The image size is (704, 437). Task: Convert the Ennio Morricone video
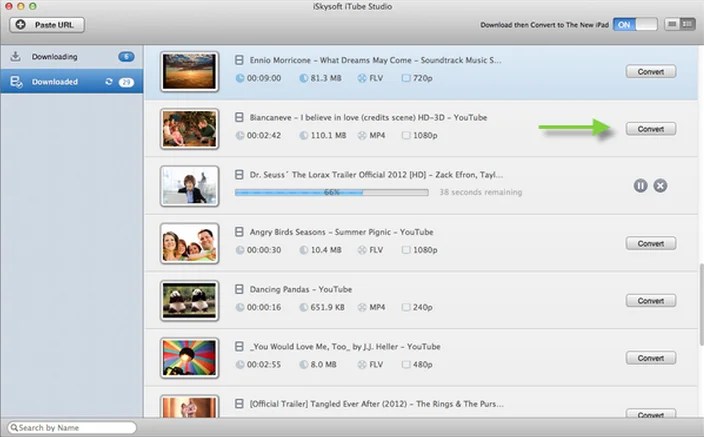(651, 72)
